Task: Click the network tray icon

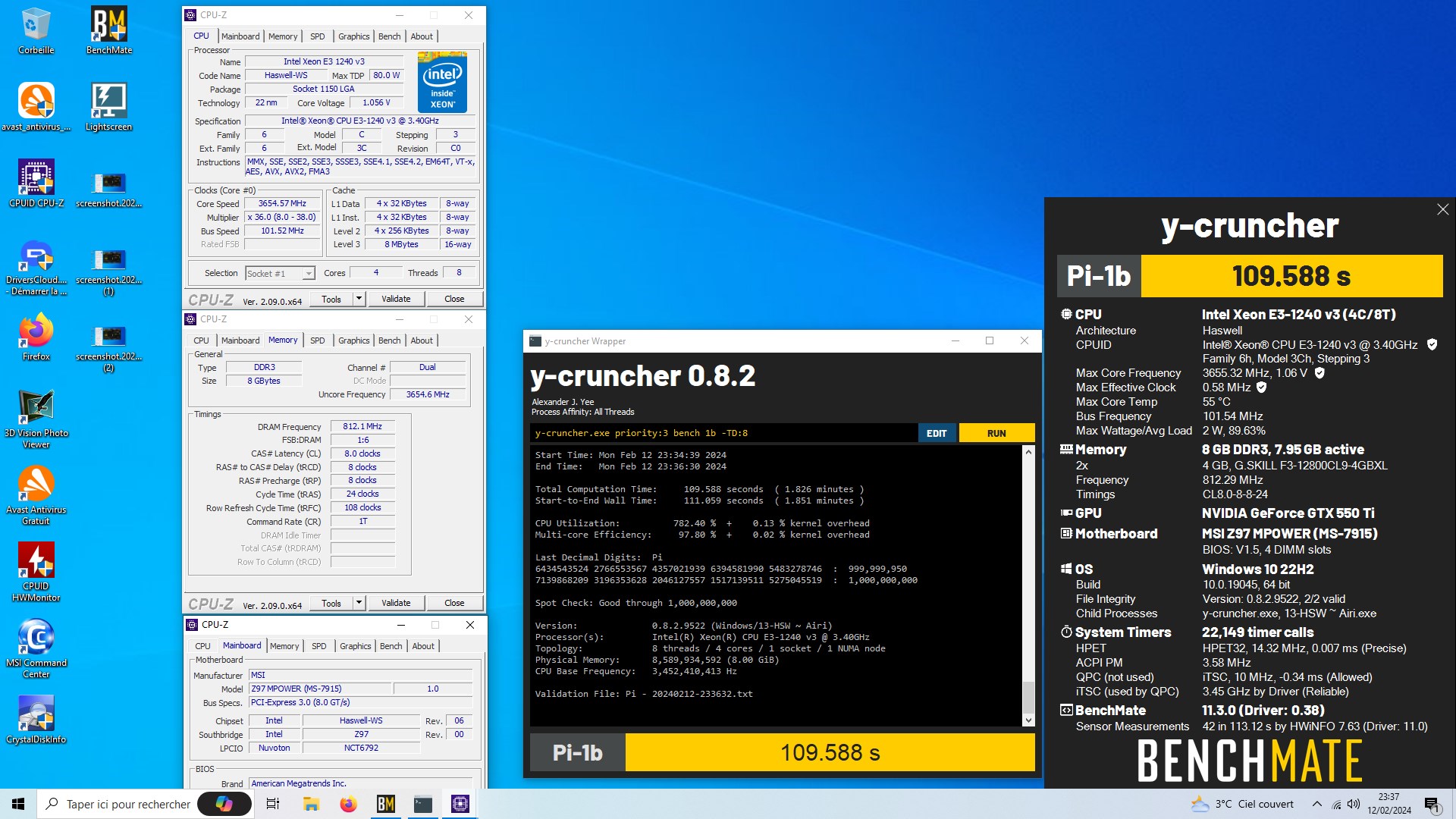Action: [1336, 804]
